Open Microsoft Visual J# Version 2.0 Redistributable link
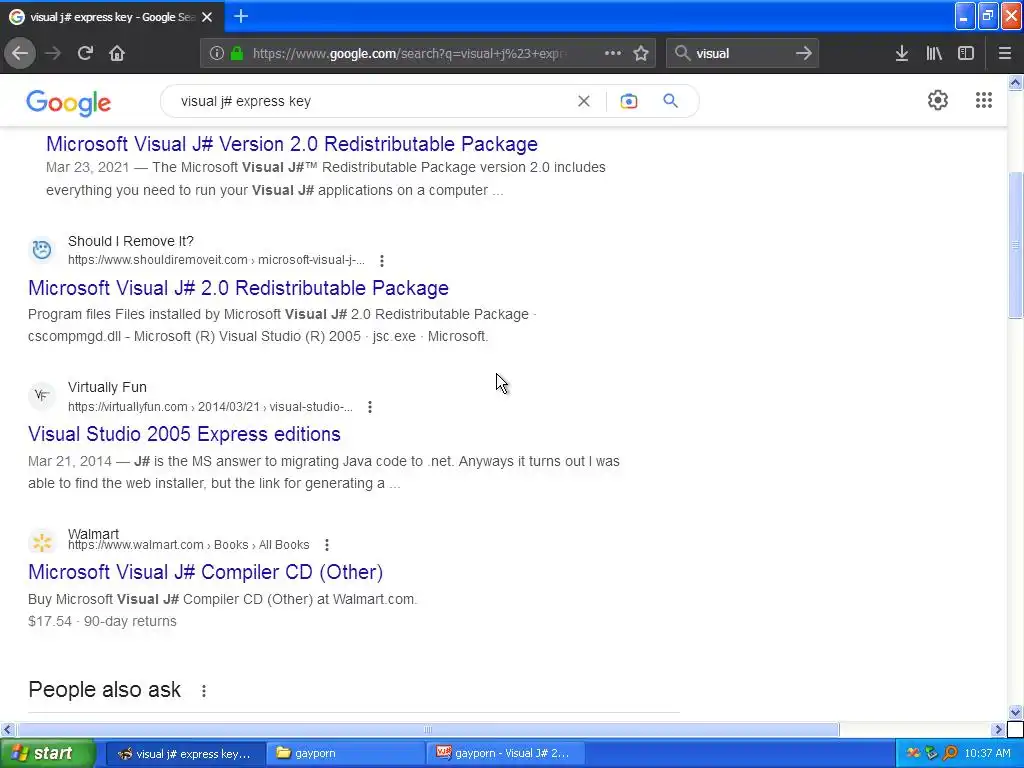This screenshot has height=768, width=1024. [x=292, y=144]
